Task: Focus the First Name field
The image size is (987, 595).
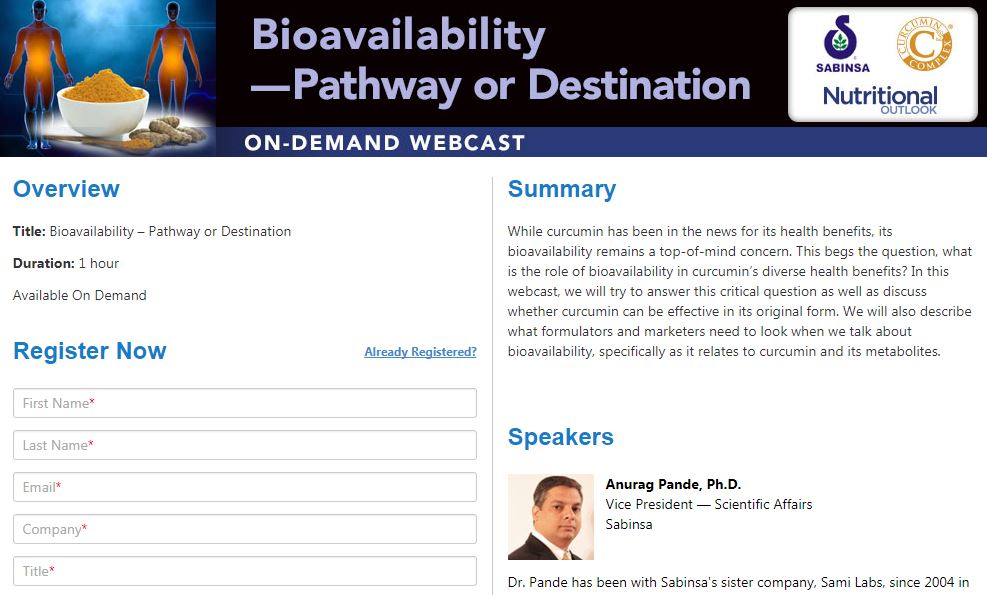Action: click(245, 403)
